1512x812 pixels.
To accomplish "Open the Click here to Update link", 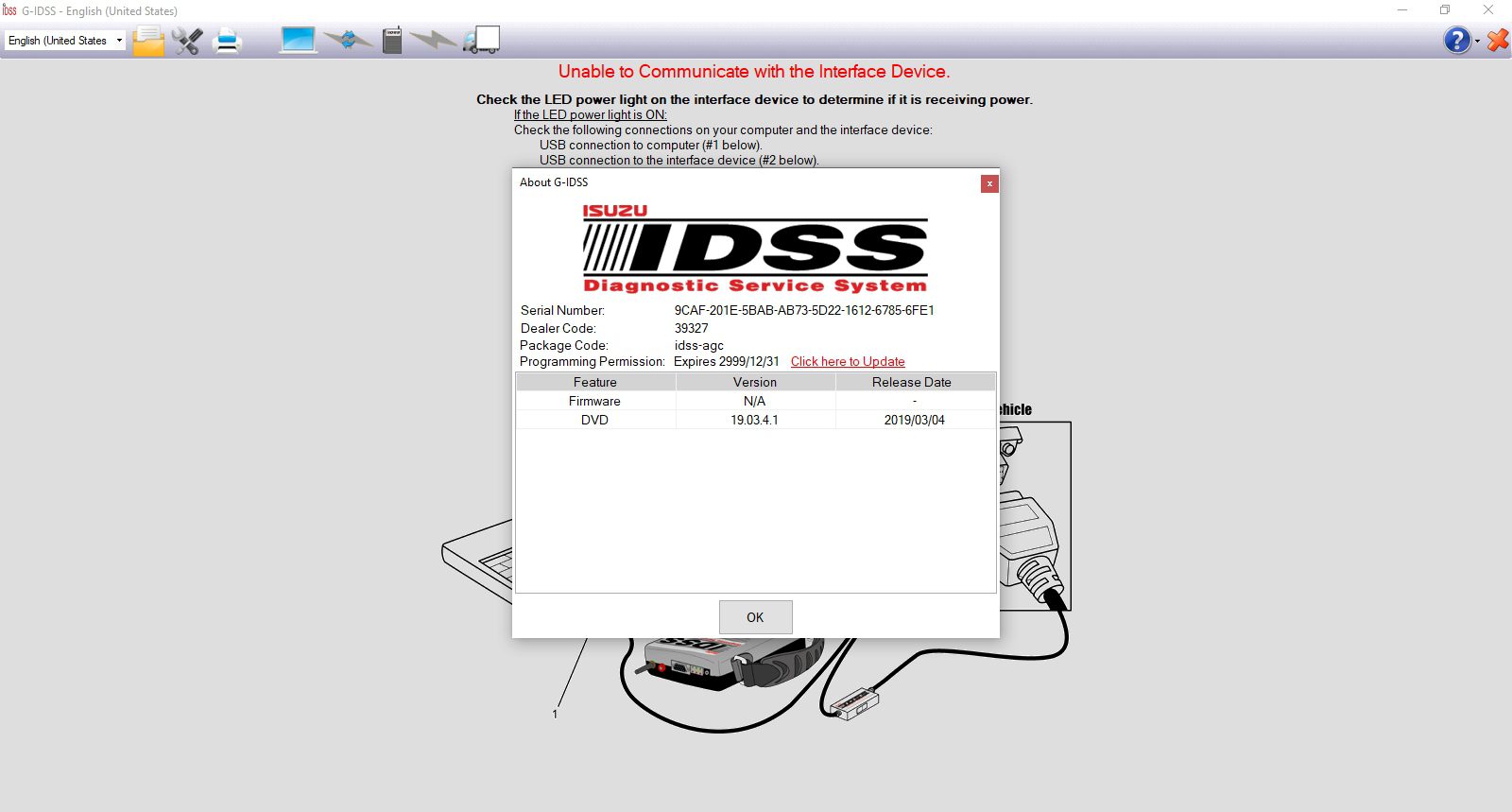I will coord(848,361).
